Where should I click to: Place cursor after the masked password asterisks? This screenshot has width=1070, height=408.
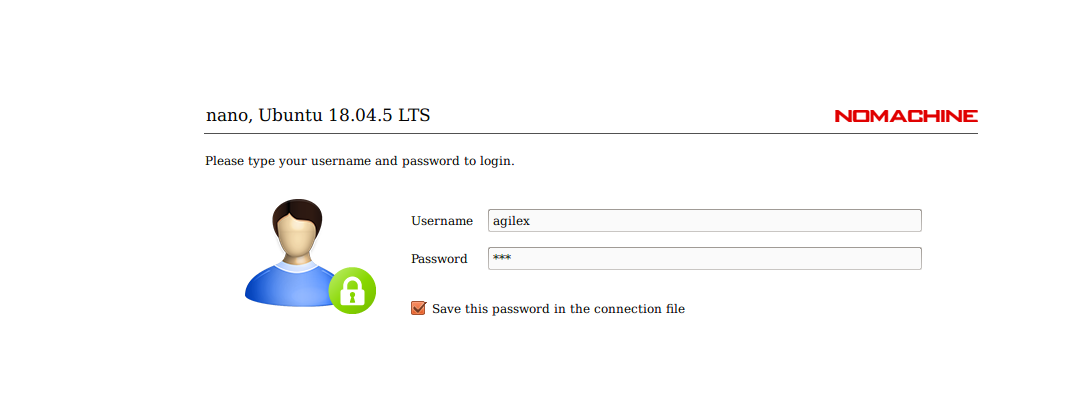(x=513, y=259)
